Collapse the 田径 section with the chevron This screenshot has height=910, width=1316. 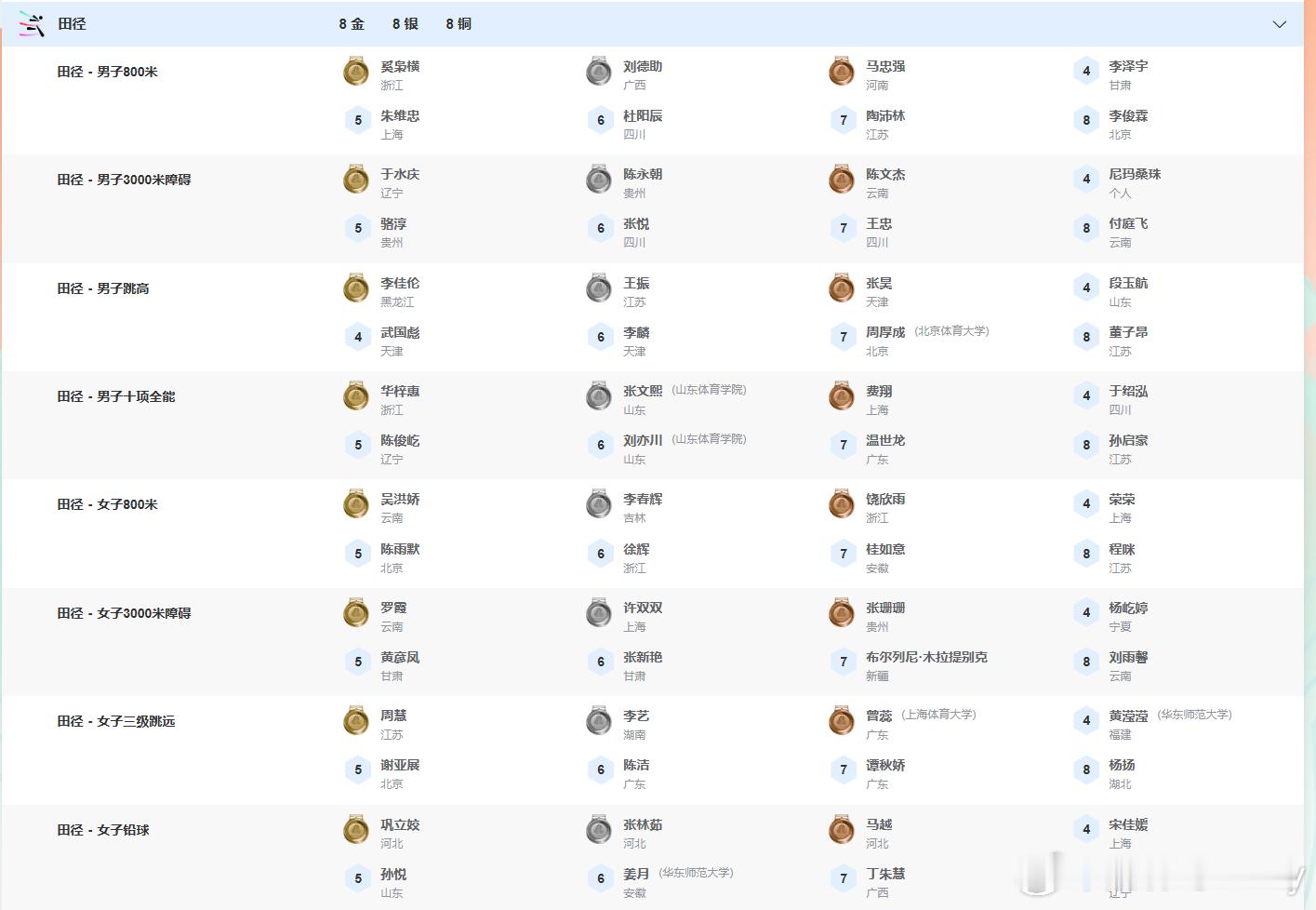click(1280, 24)
